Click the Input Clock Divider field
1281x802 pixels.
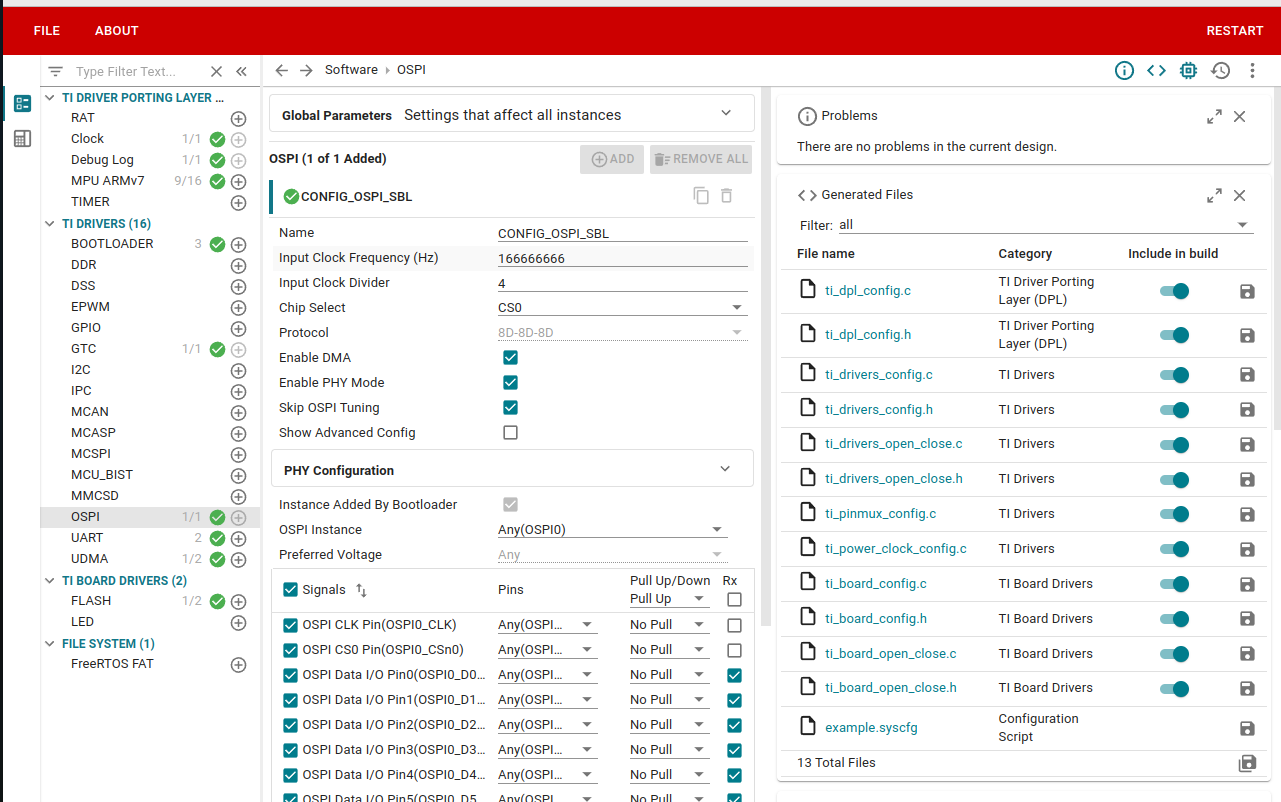(622, 283)
